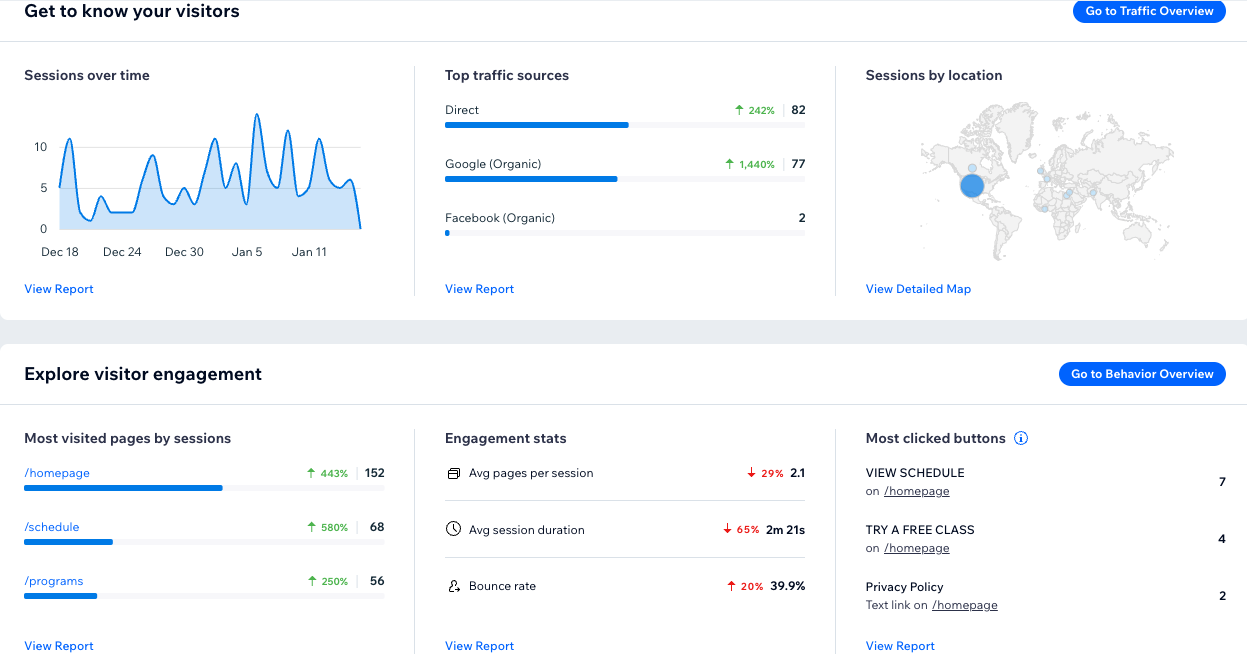The image size is (1247, 671).
Task: Click the Get to know your visitors heading
Action: 132,12
